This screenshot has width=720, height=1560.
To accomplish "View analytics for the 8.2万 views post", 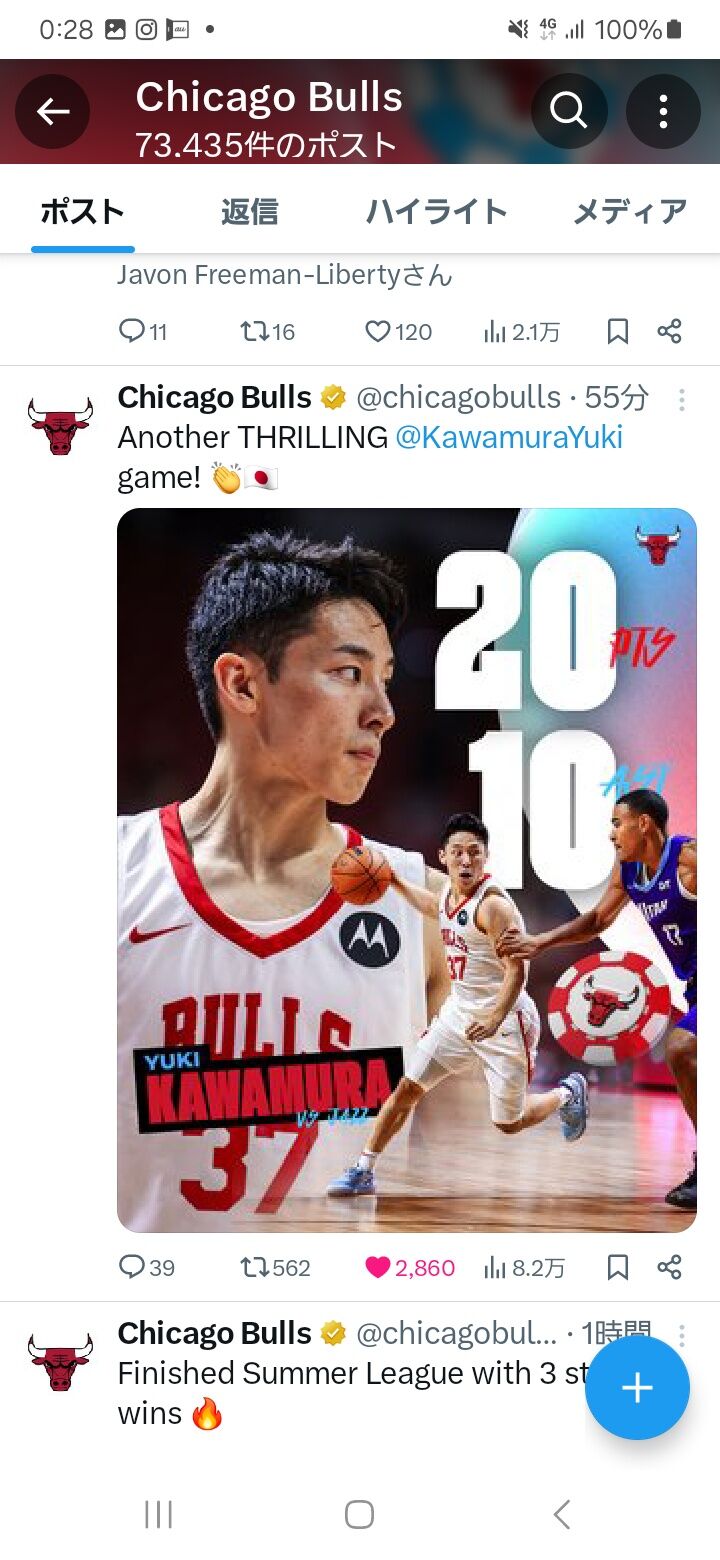I will pos(524,1268).
